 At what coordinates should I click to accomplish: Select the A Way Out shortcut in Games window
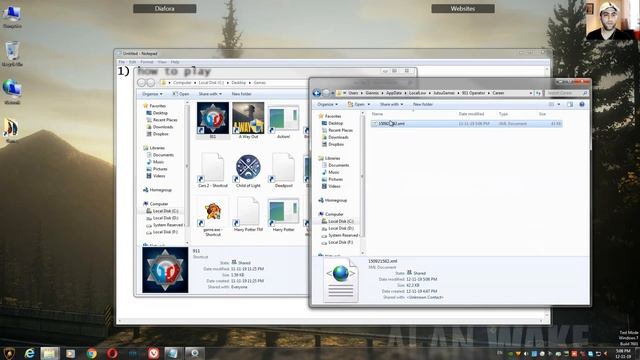pyautogui.click(x=248, y=120)
